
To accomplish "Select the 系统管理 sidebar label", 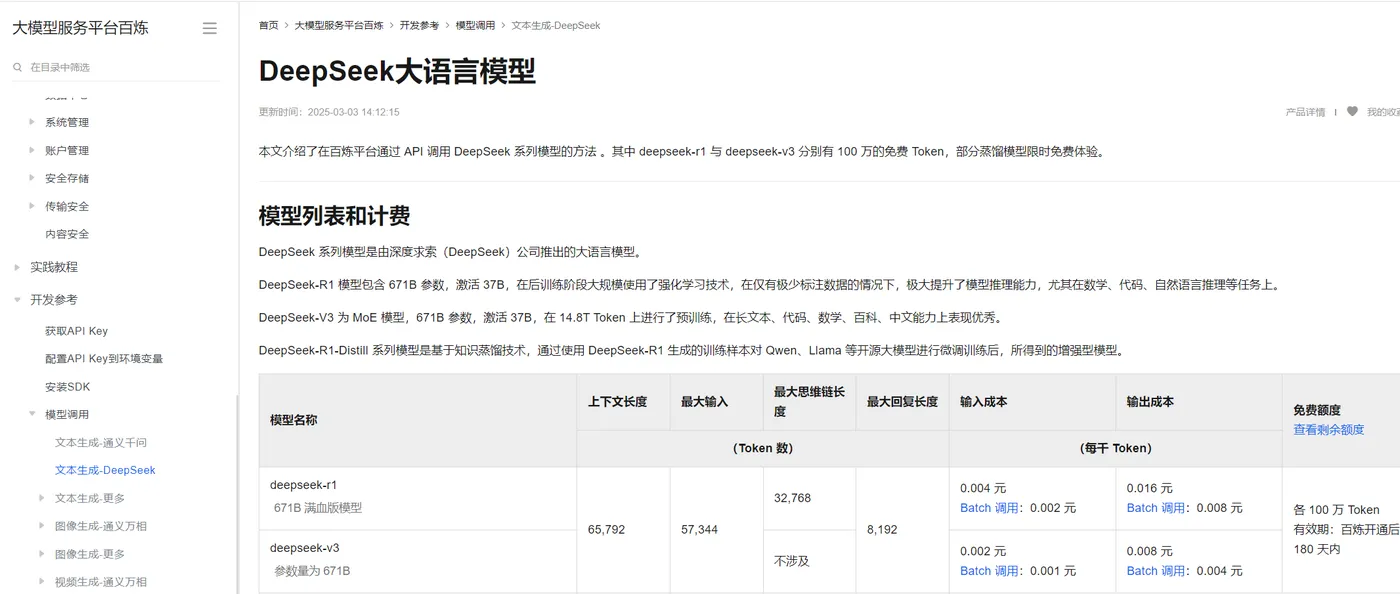I will coord(67,122).
